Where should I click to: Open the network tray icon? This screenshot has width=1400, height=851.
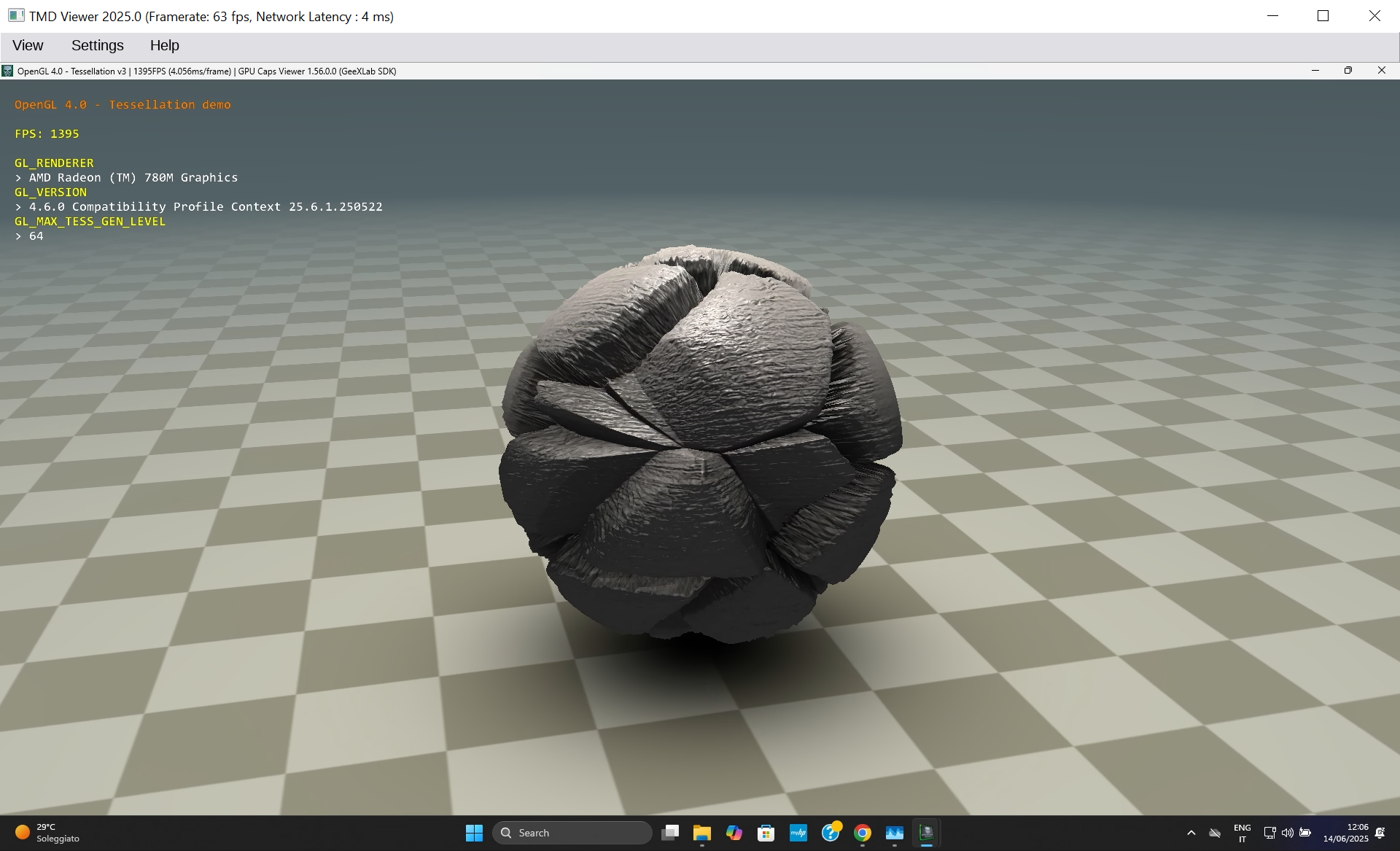coord(1269,833)
